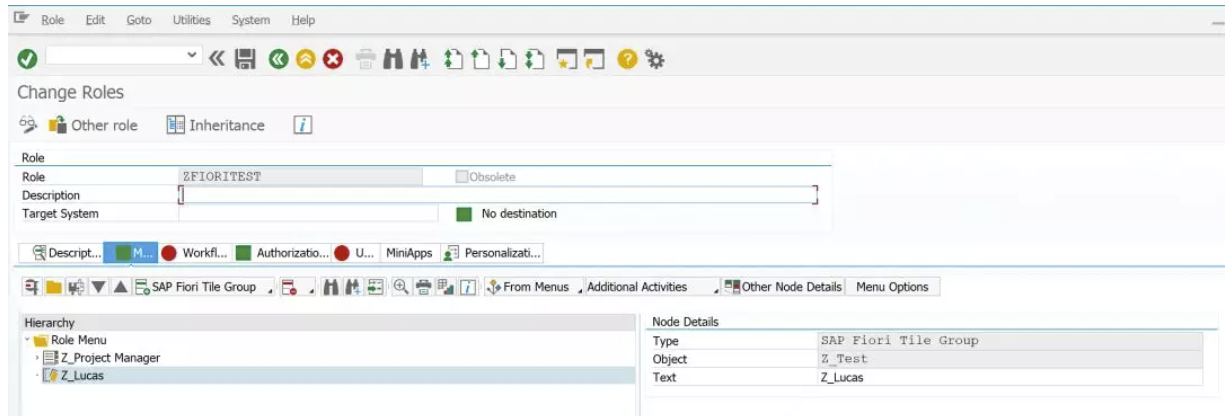Image resolution: width=1225 pixels, height=416 pixels.
Task: Click the Delete node red-minus icon
Action: tap(290, 287)
